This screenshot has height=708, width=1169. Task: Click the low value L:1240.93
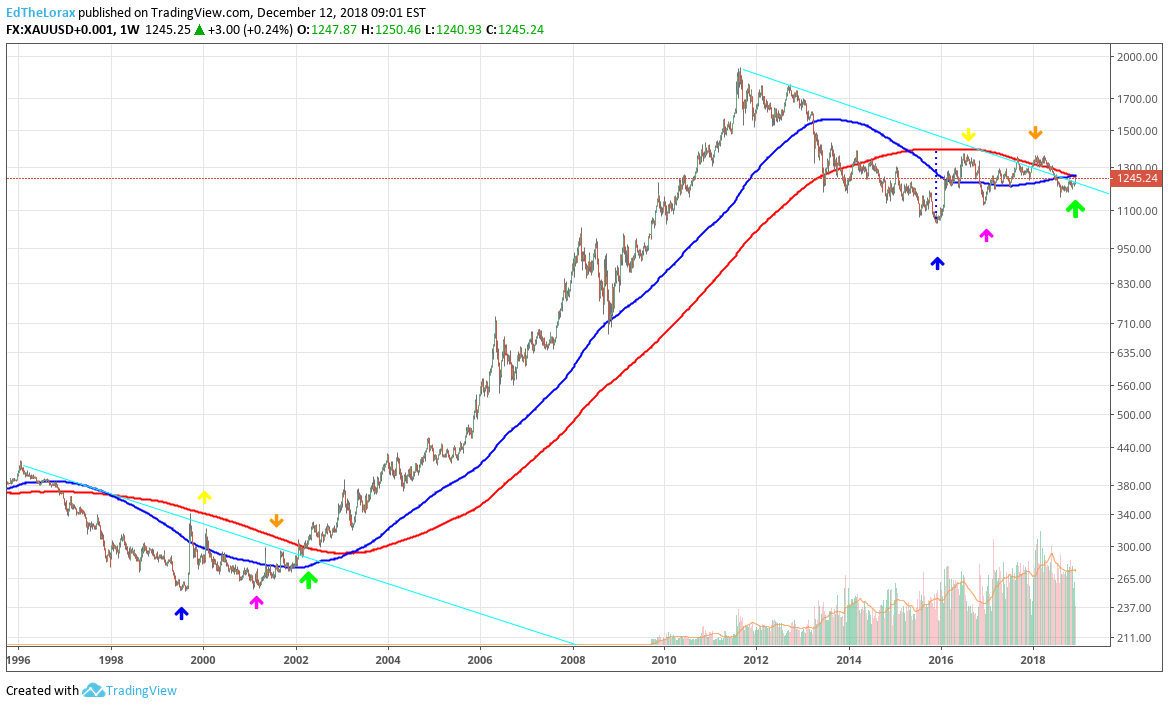click(x=453, y=30)
